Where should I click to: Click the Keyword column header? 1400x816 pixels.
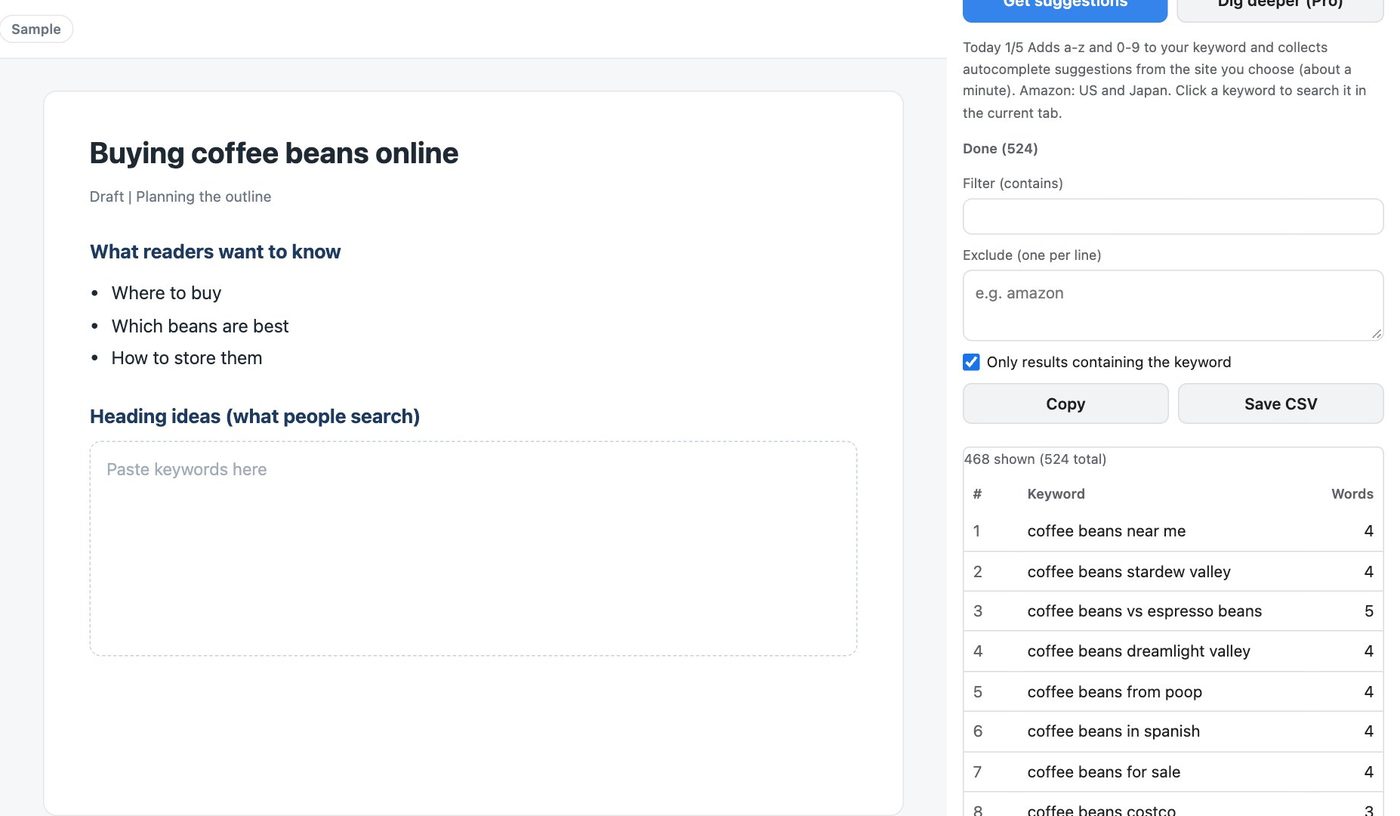click(x=1056, y=494)
